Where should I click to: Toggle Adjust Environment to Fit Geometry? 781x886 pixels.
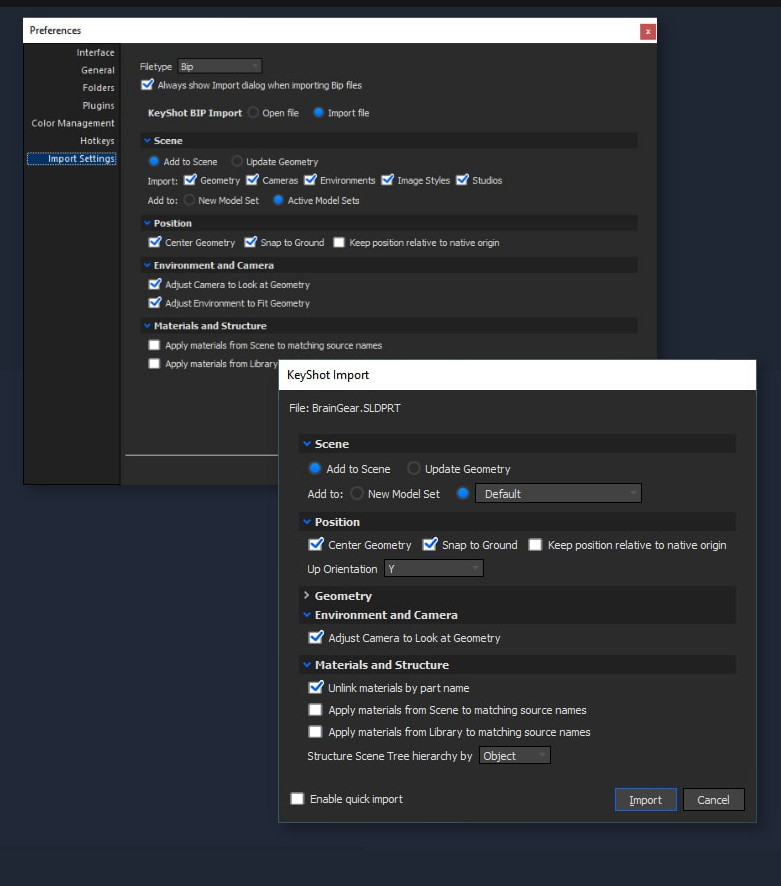coord(154,303)
